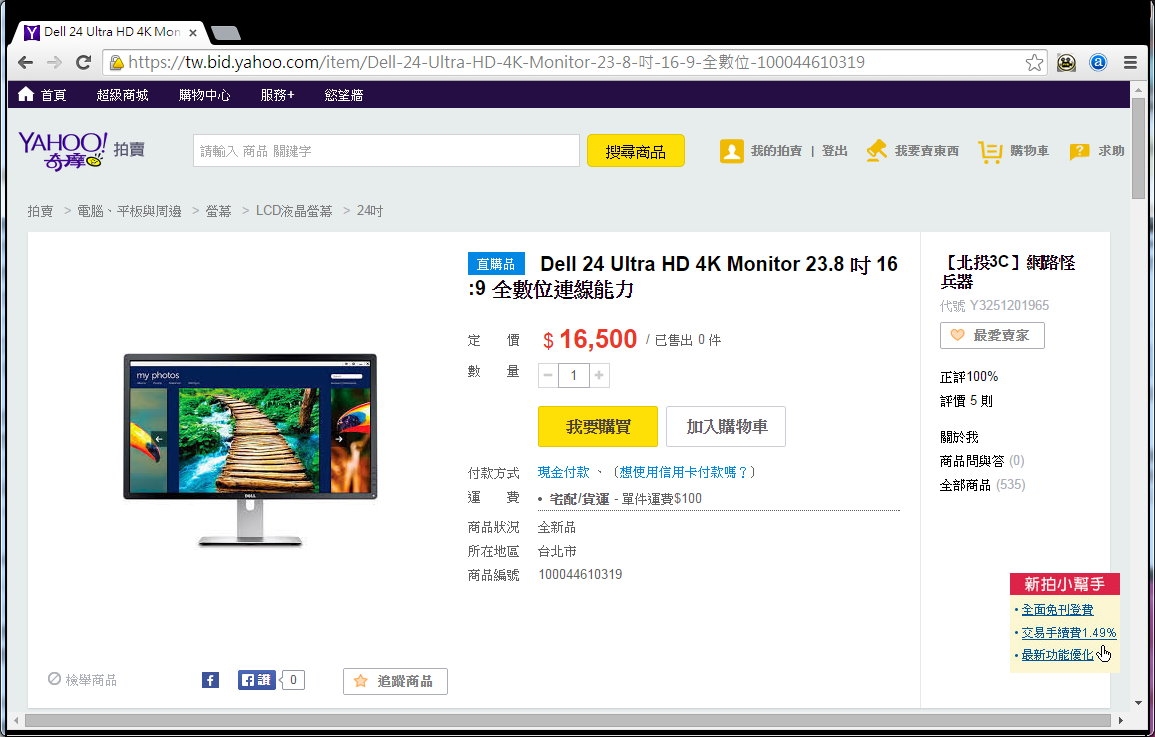Click the 現金付款 link
1155x737 pixels.
564,472
